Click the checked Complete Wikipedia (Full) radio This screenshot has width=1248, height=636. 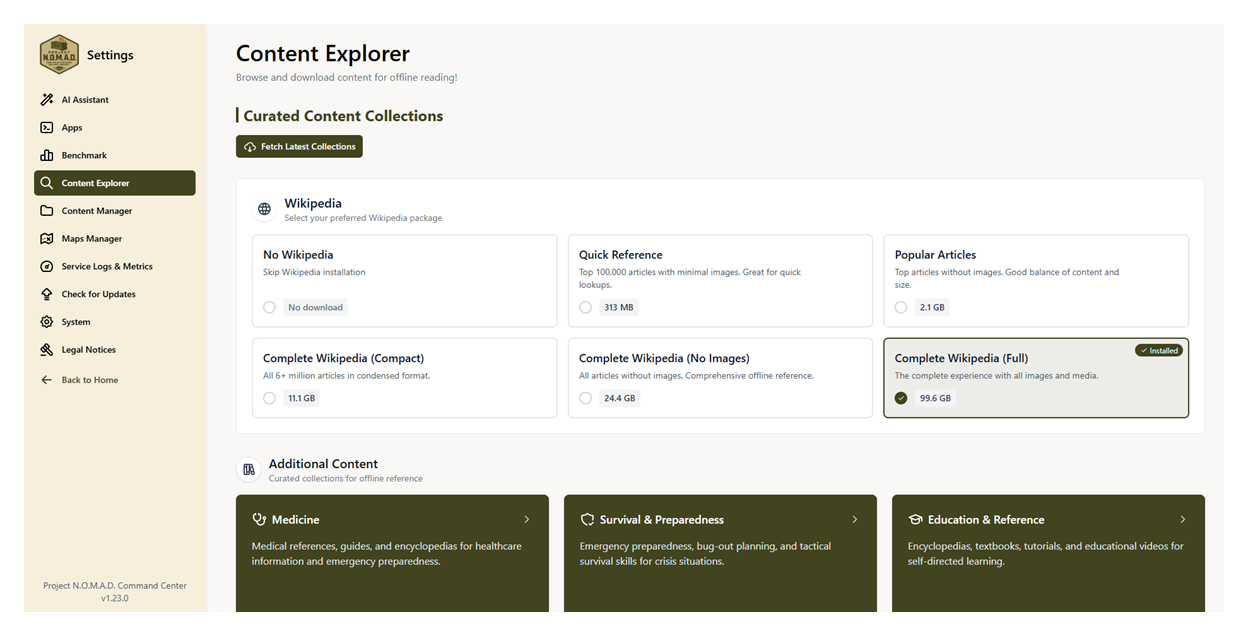[901, 398]
